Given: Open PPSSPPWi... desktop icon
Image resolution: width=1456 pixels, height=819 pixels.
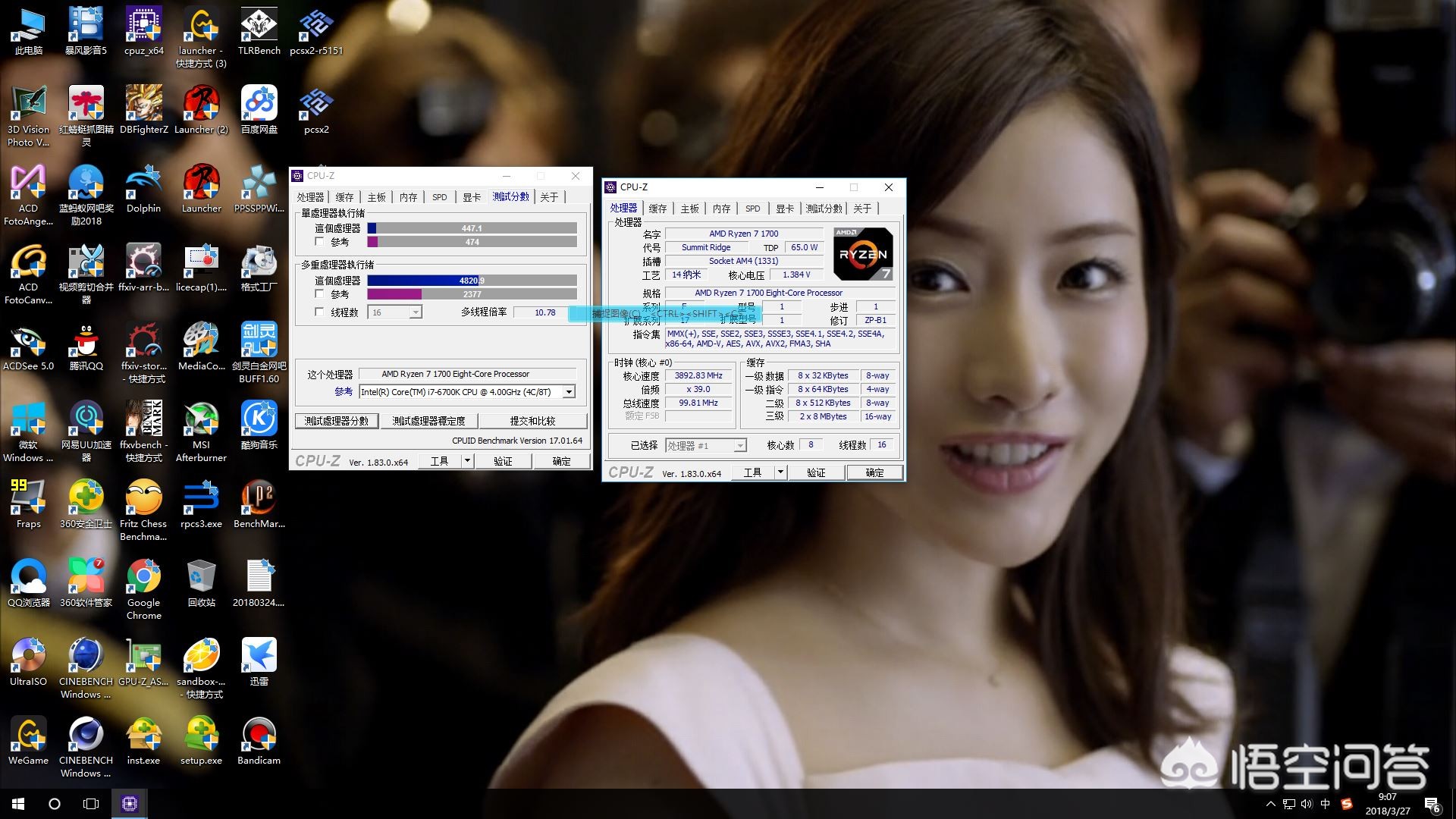Looking at the screenshot, I should (x=259, y=189).
